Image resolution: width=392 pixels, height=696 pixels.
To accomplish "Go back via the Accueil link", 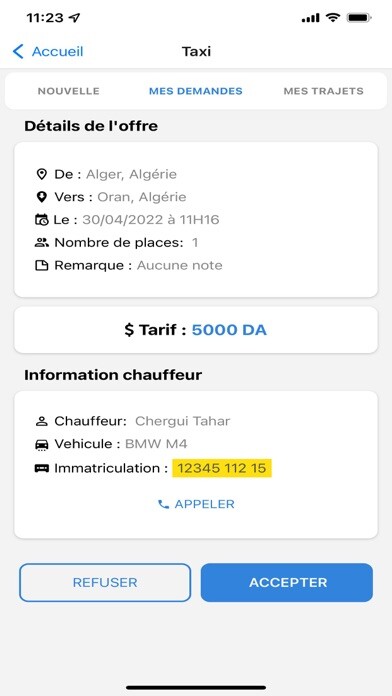I will click(57, 51).
